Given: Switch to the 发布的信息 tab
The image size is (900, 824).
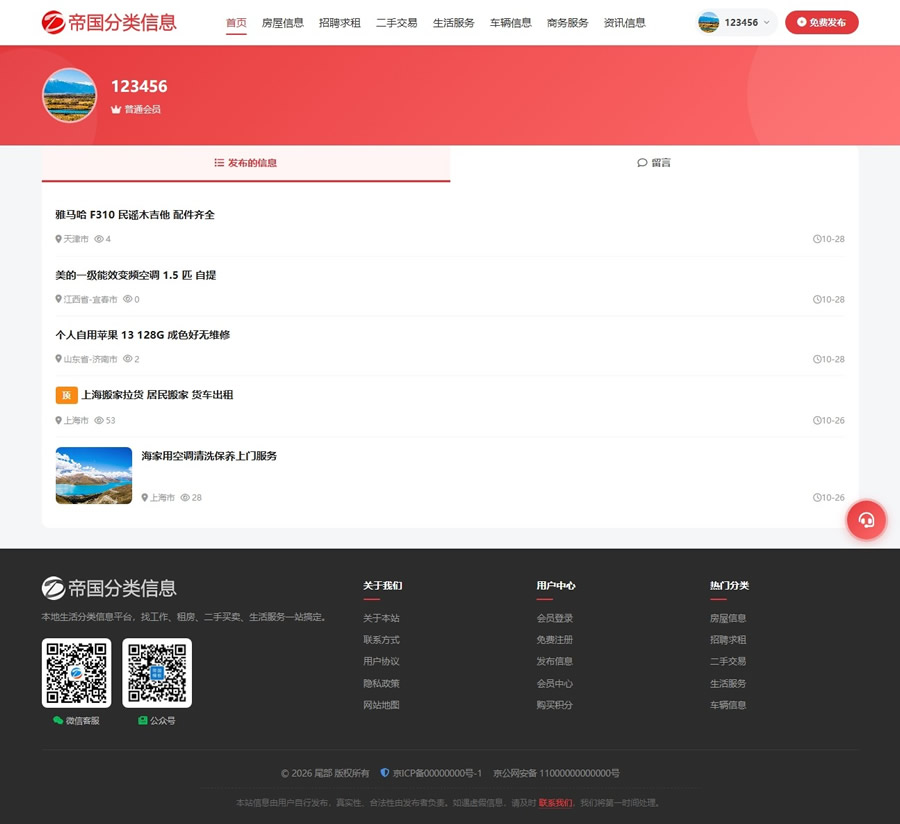Looking at the screenshot, I should tap(246, 163).
